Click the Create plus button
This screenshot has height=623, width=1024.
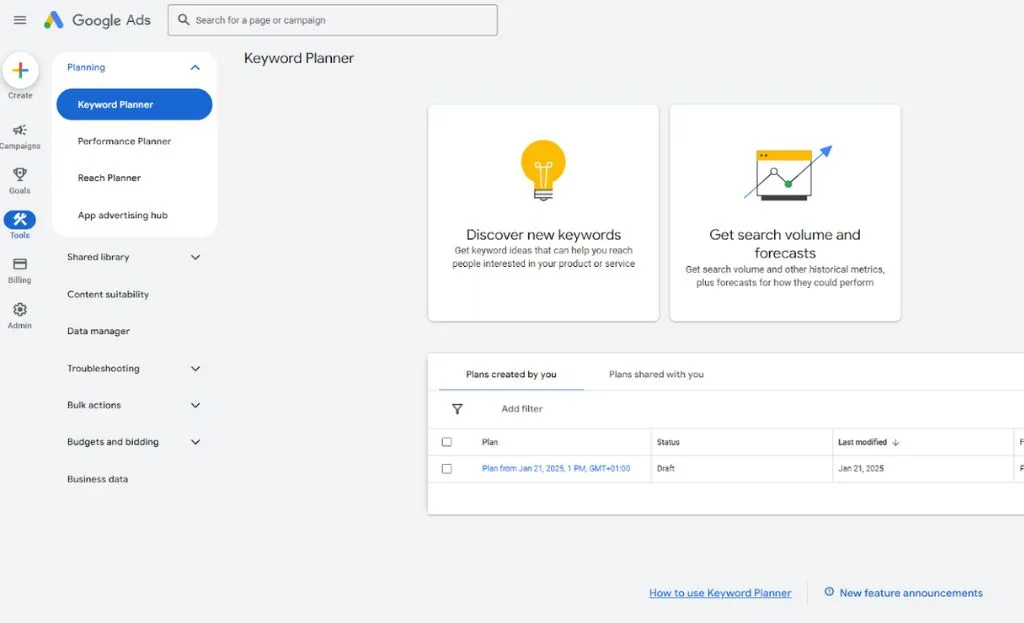20,70
